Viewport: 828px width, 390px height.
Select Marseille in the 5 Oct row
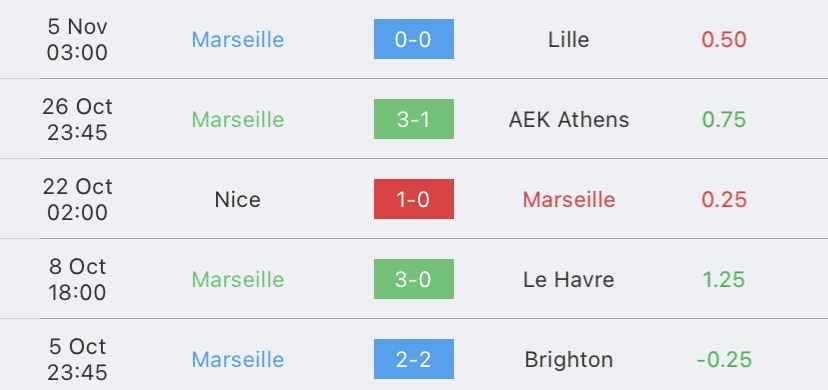tap(238, 360)
